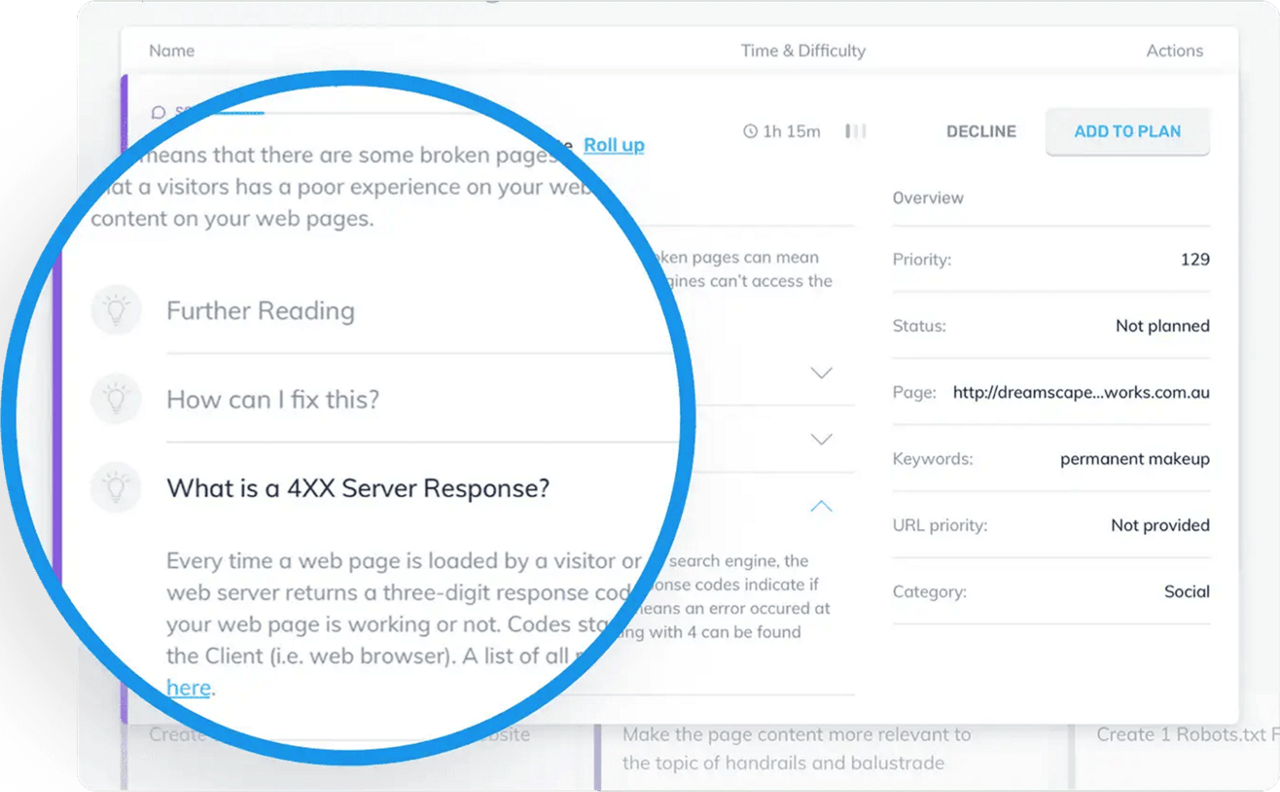Click background card about handrails and balustrade

[797, 749]
